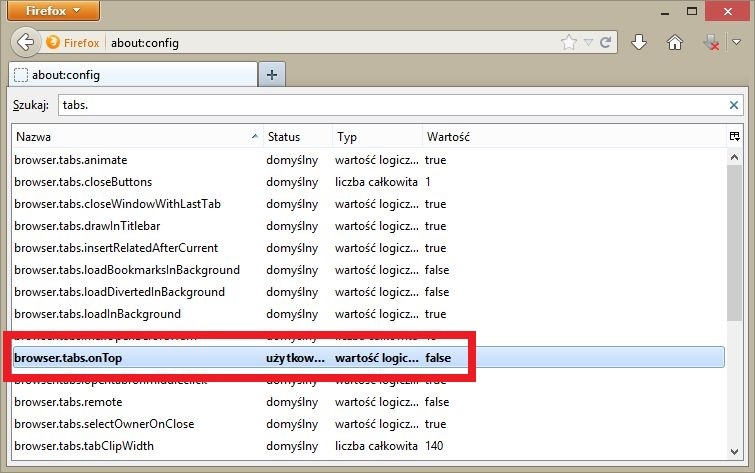The height and width of the screenshot is (473, 755).
Task: Select browser.tabs.drawInTitlebar row
Action: tap(368, 226)
